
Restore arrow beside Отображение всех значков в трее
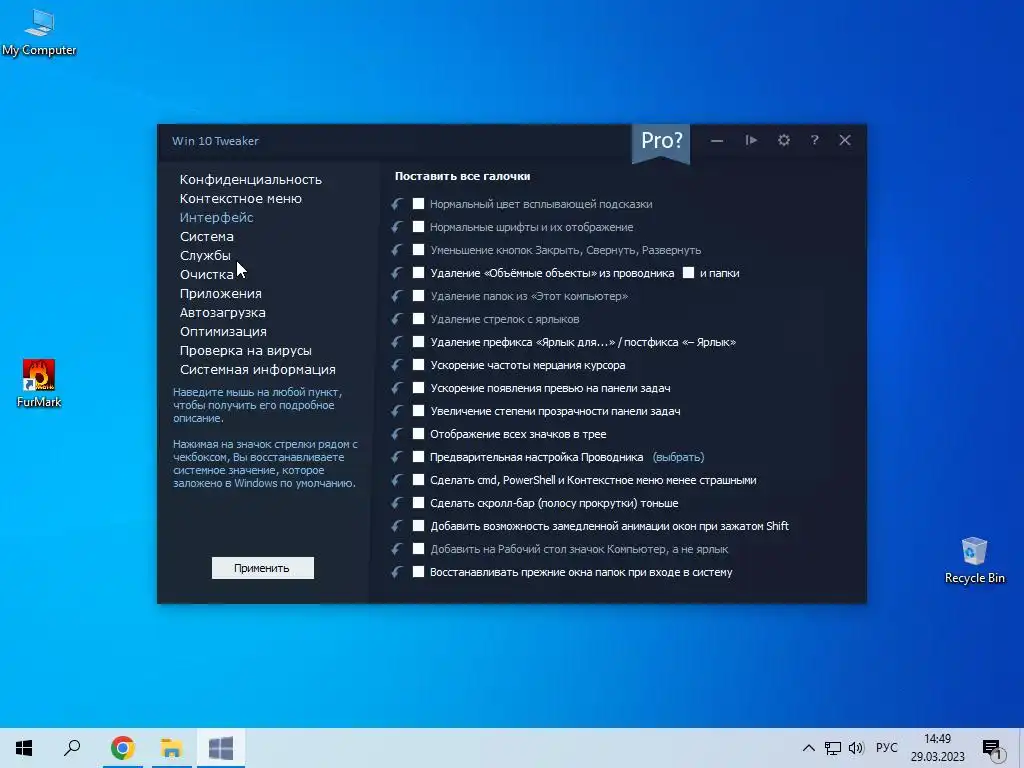396,434
